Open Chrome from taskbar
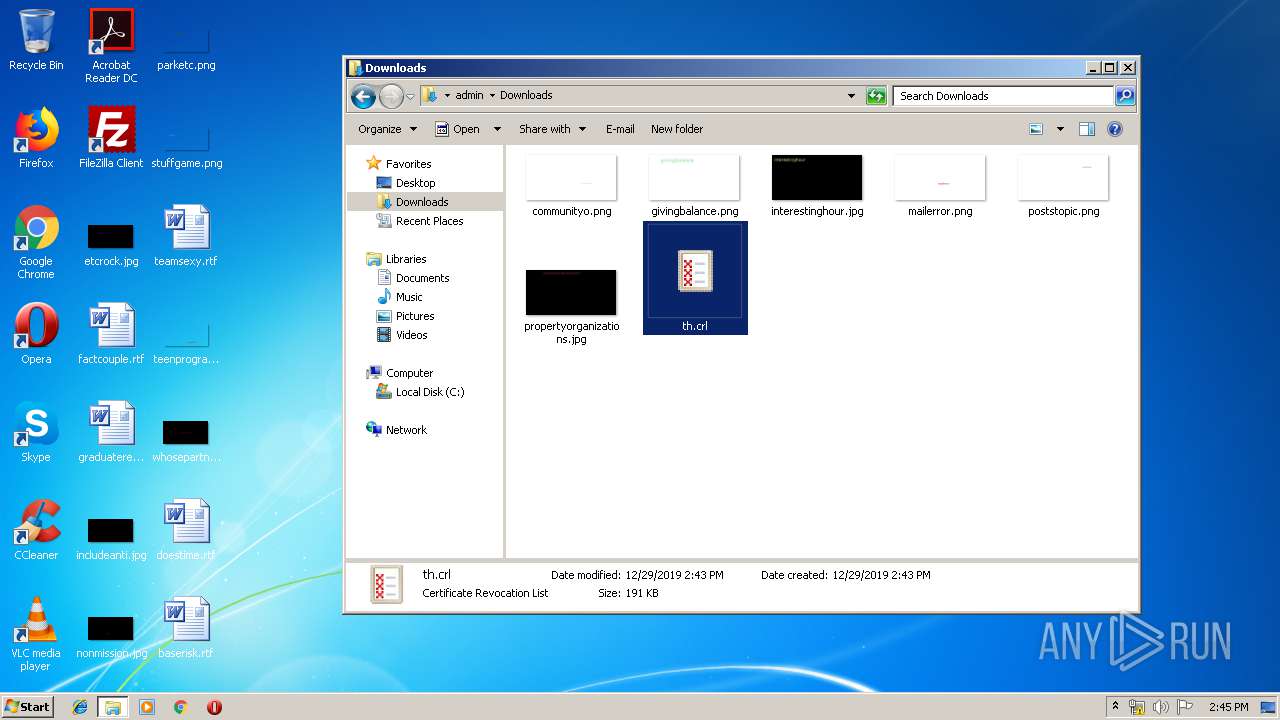Viewport: 1280px width, 720px height. click(180, 707)
